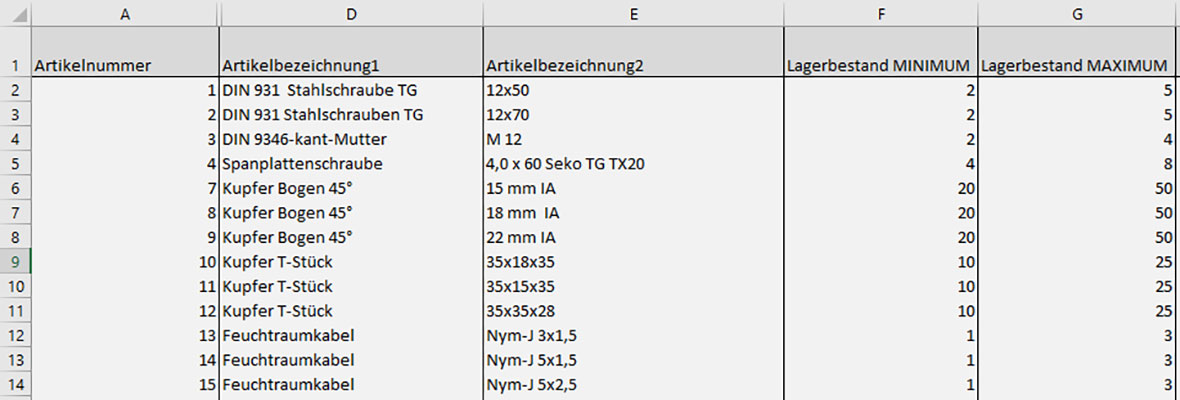
Task: Select column E header
Action: pos(632,13)
